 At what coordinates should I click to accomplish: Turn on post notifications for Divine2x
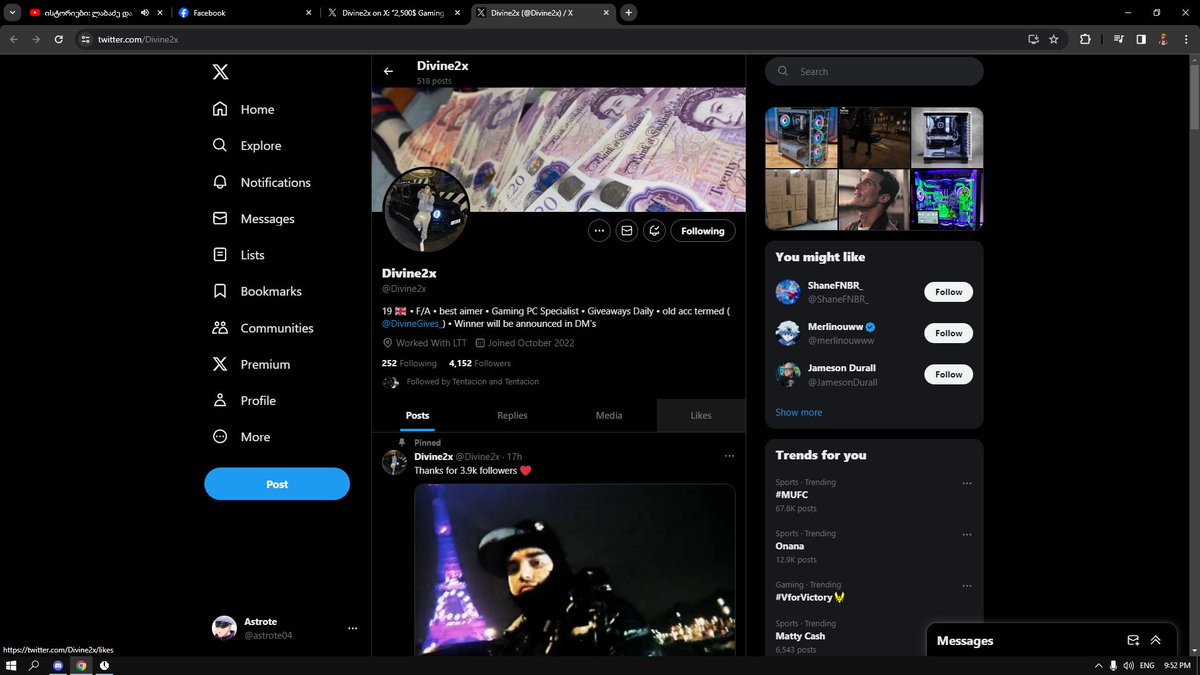click(x=654, y=231)
